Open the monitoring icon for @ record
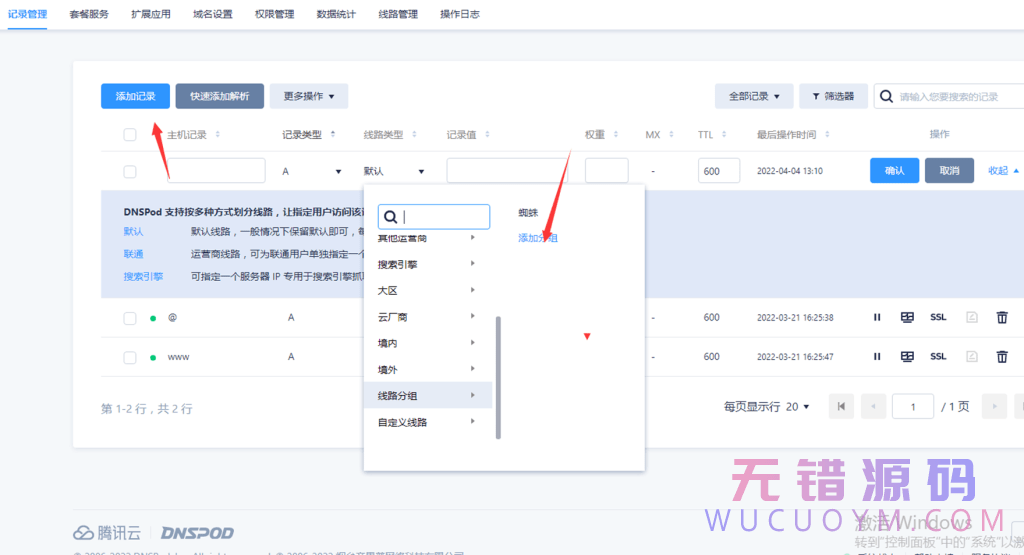The width and height of the screenshot is (1024, 555). point(907,317)
